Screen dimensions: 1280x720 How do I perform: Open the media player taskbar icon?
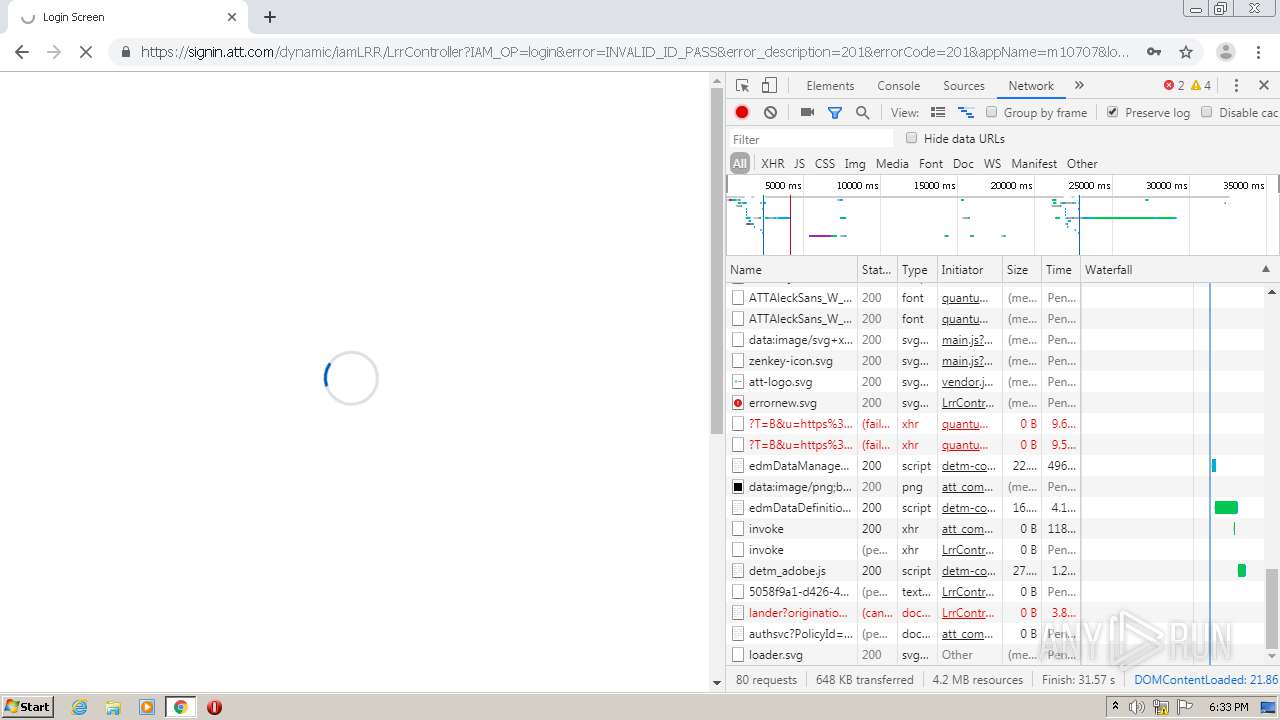click(147, 707)
